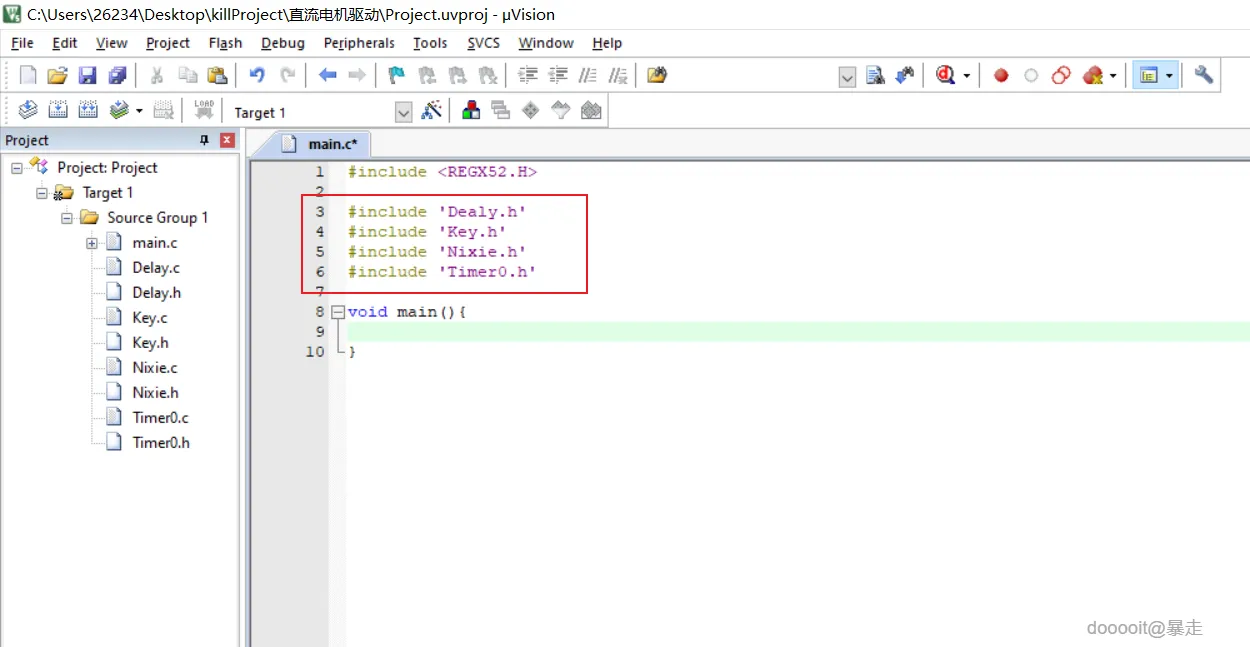The width and height of the screenshot is (1250, 647).
Task: Click the Rebuild all target files icon
Action: tap(88, 111)
